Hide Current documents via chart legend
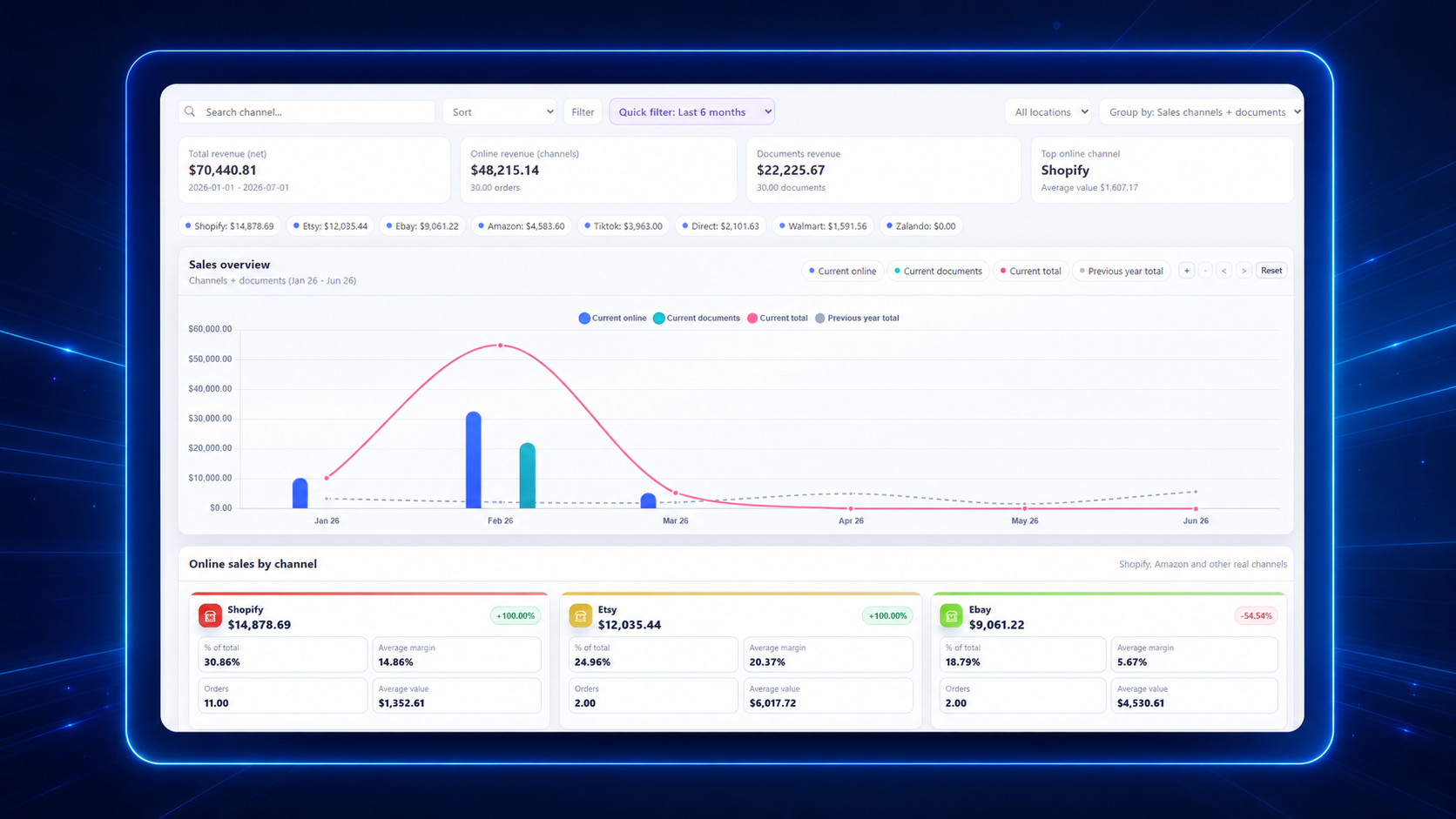 point(697,319)
